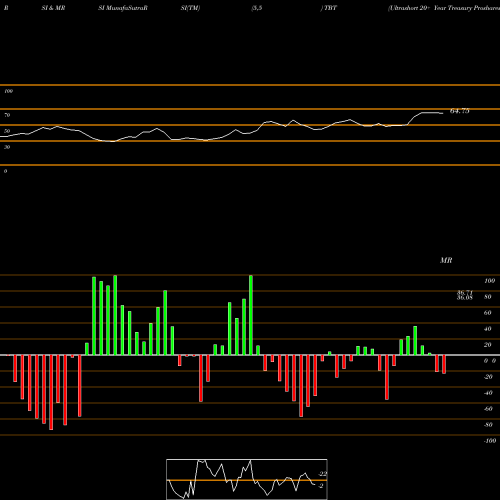Viewport: 500px width, 500px height.
Task: Click the 100 label on RSI axis
Action: point(8,91)
